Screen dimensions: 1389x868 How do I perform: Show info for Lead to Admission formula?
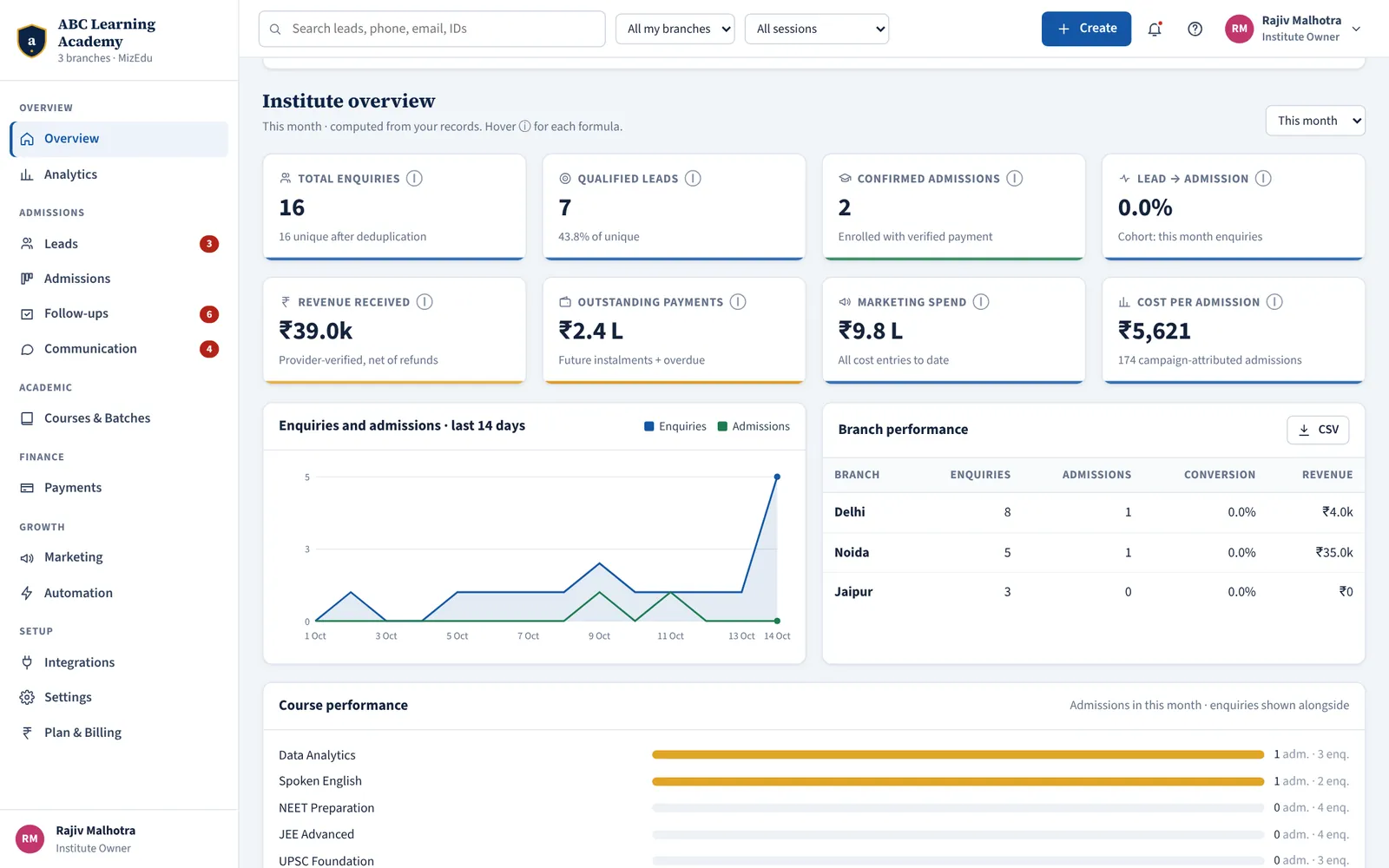coord(1263,179)
